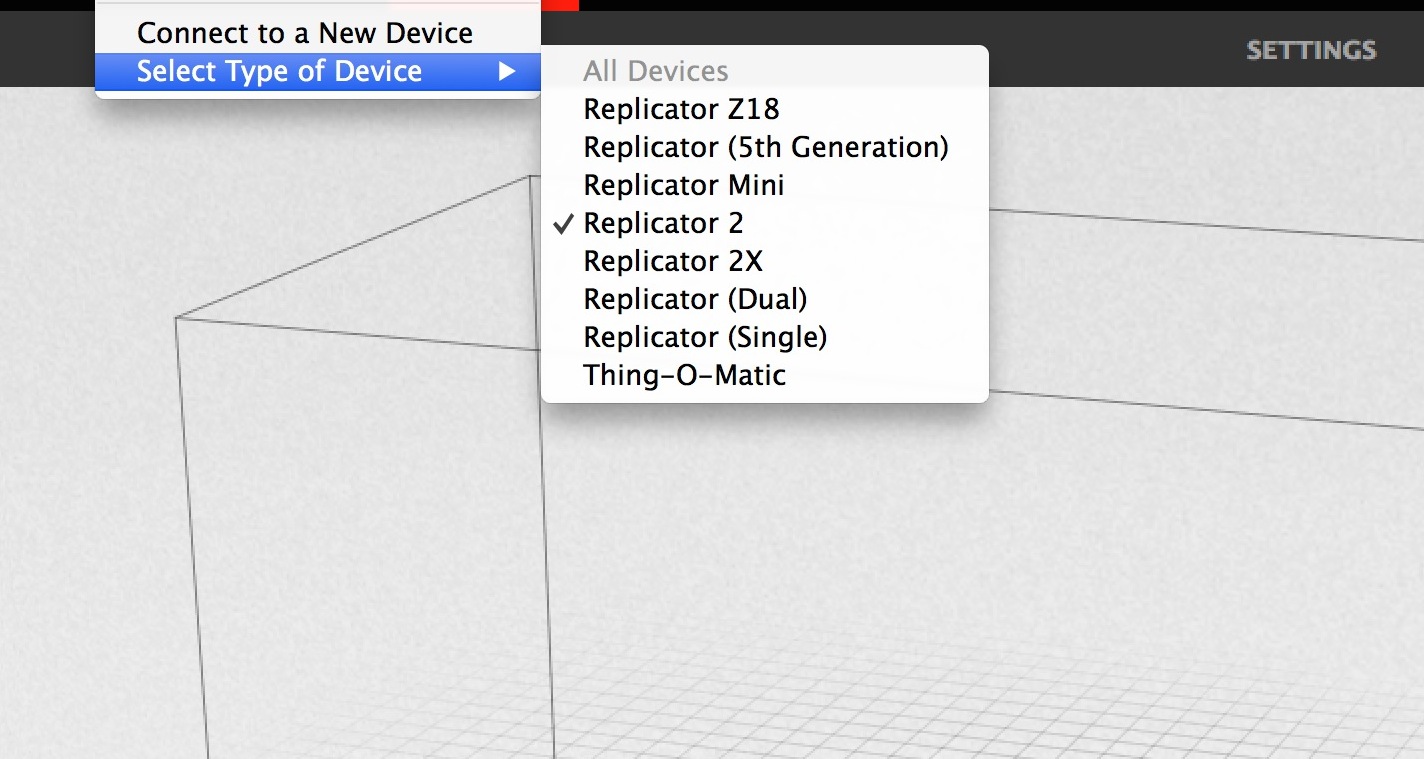Select Replicator (Dual) device type
Screen dimensions: 1424x759
695,299
